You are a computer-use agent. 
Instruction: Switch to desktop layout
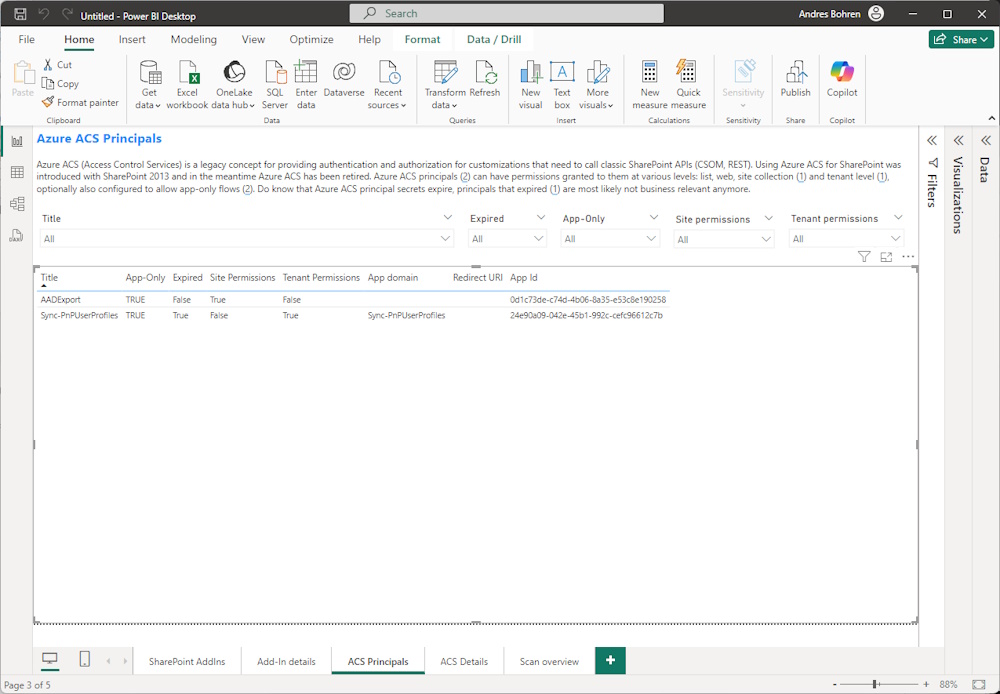(50, 660)
